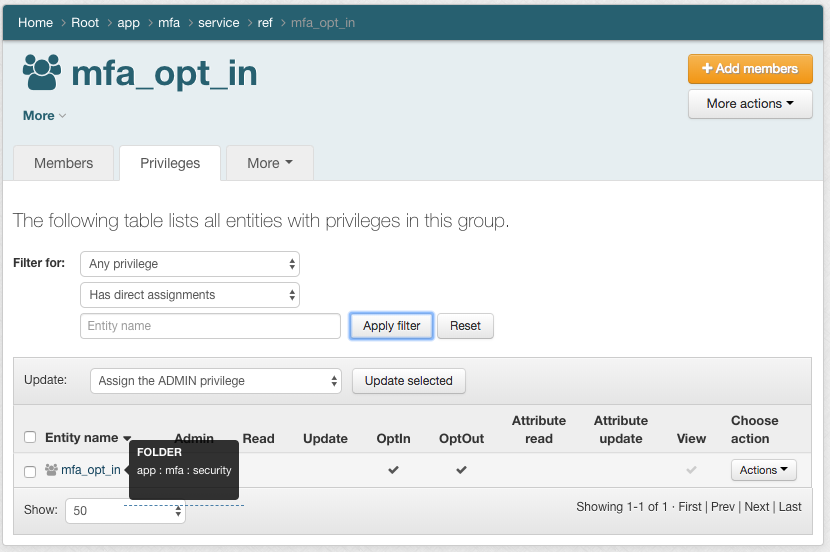Click the OptOut checkmark for mfa_opt_in
The width and height of the screenshot is (830, 552).
click(x=461, y=470)
